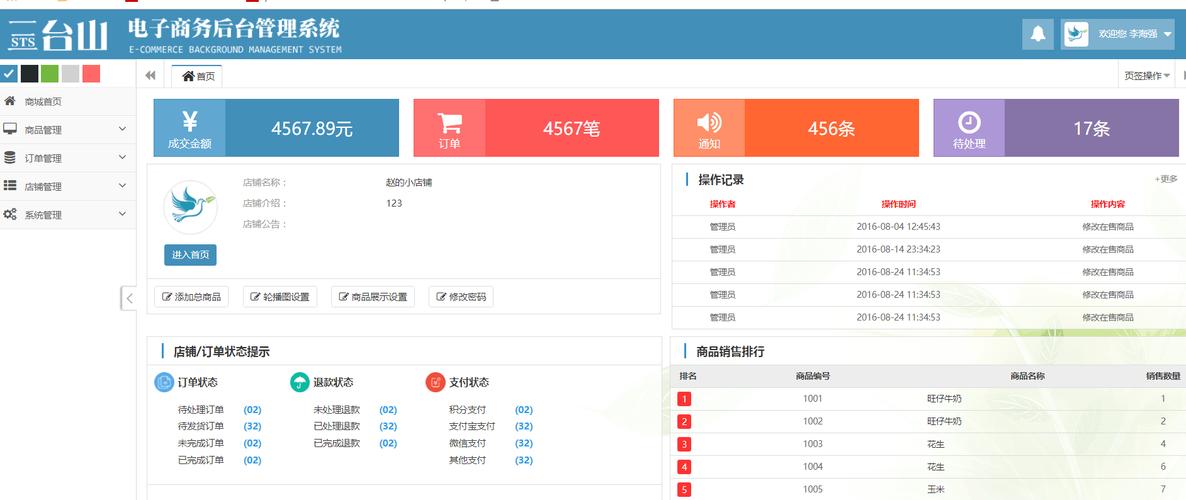Click the speaker icon on 通知 card
1186x500 pixels.
pos(709,122)
